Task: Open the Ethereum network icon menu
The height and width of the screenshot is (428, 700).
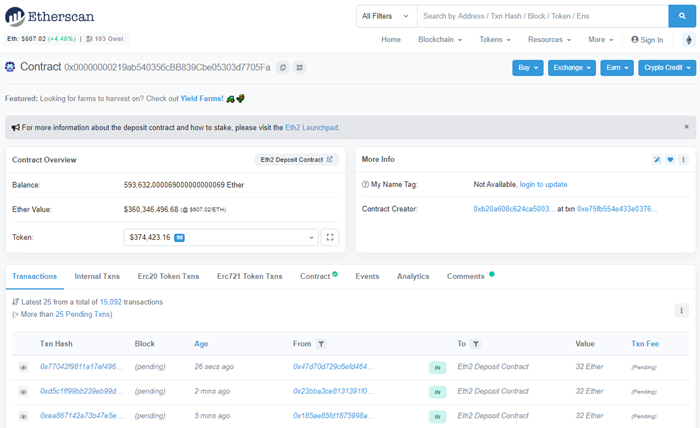Action: (688, 40)
